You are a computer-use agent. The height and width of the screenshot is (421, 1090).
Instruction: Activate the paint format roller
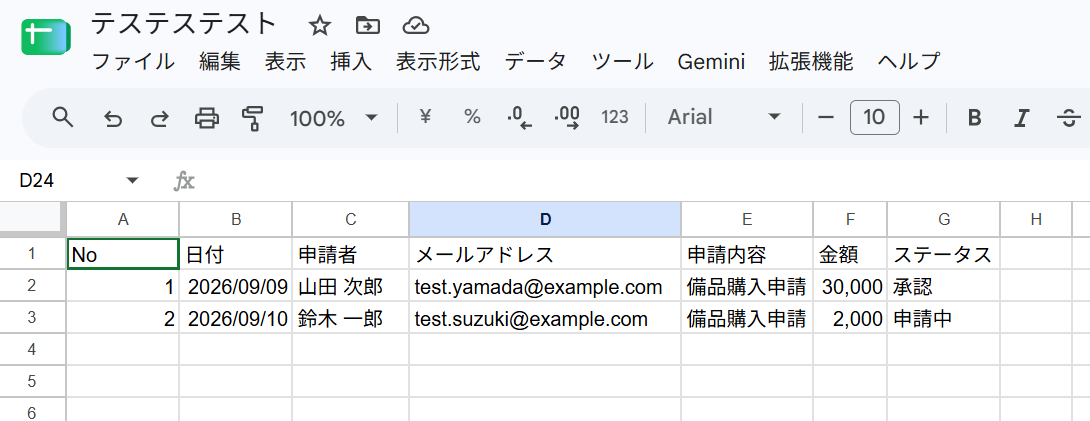[x=252, y=118]
